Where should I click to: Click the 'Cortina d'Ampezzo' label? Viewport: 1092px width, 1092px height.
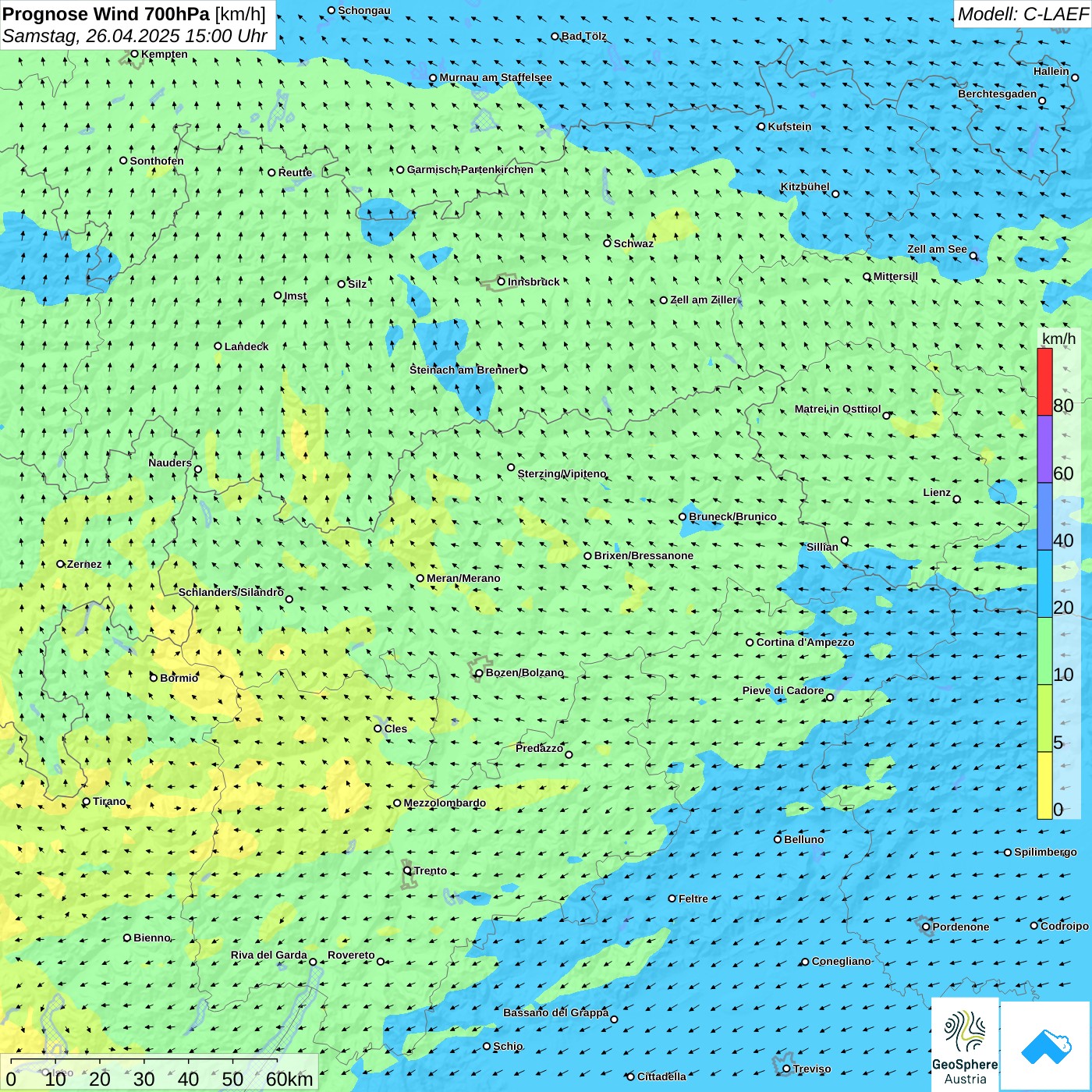click(x=805, y=642)
